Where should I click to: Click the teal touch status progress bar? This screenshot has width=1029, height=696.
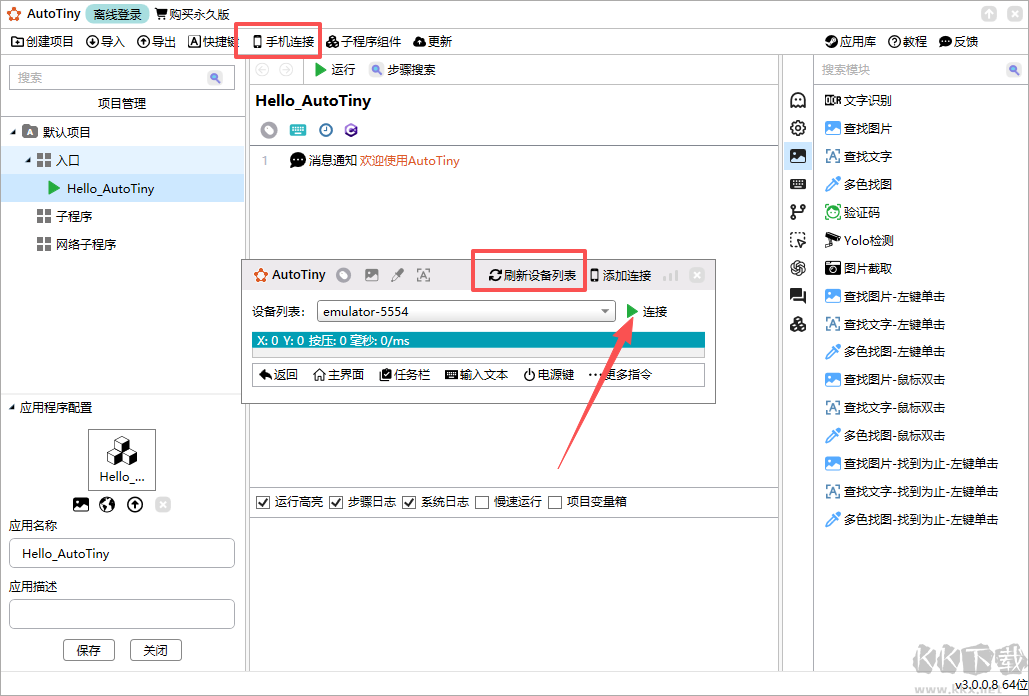coord(478,341)
